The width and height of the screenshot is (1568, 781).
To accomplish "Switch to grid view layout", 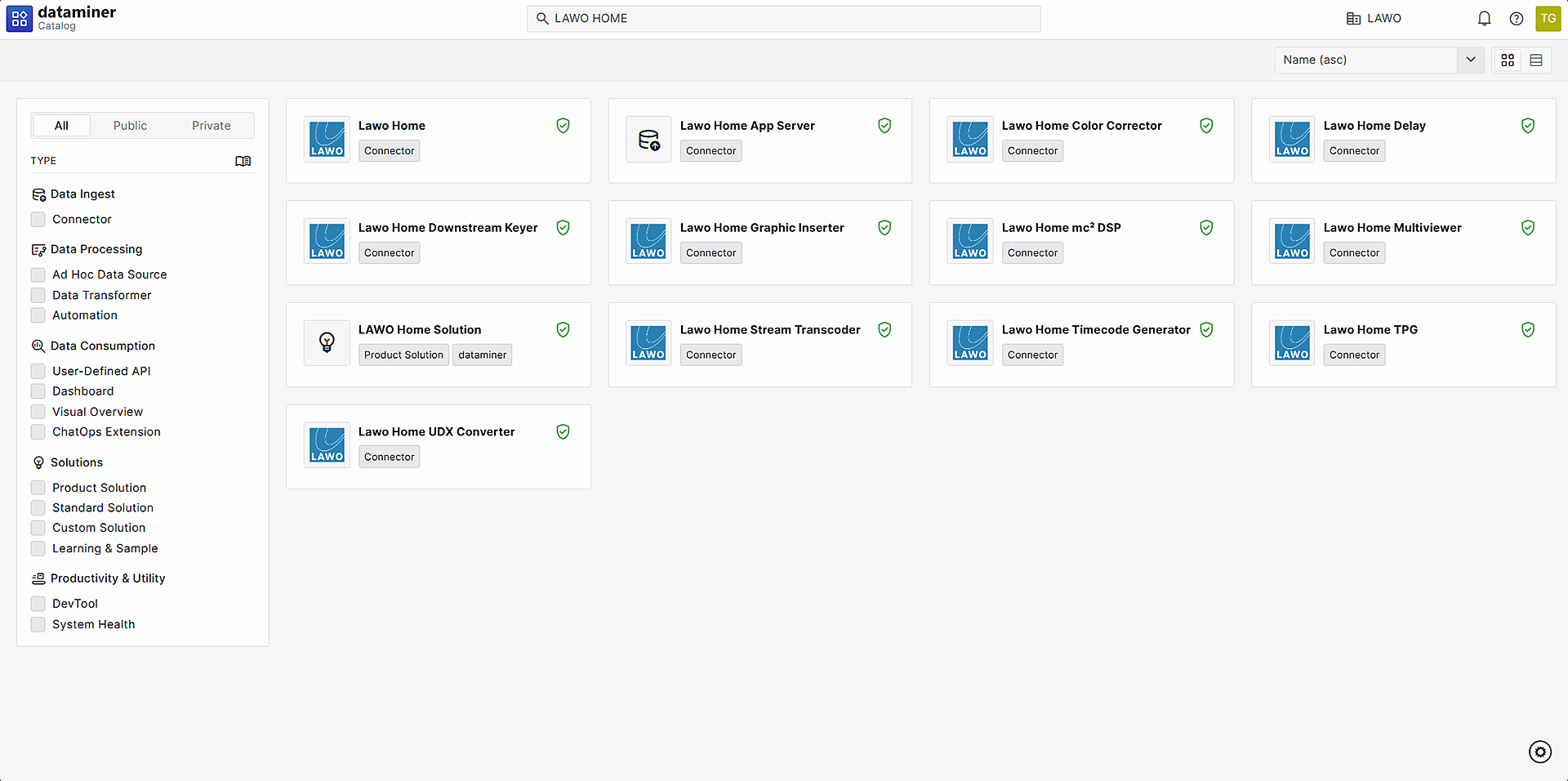I will tap(1508, 60).
